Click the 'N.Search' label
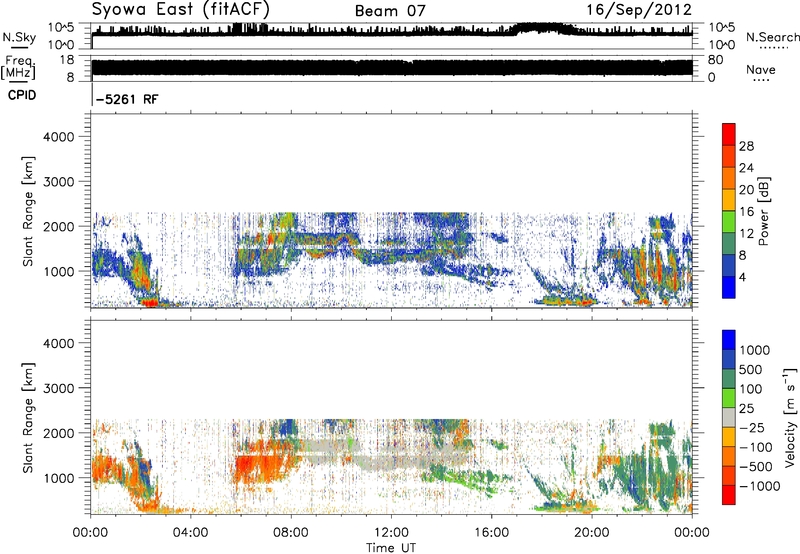The height and width of the screenshot is (554, 800). pos(773,37)
